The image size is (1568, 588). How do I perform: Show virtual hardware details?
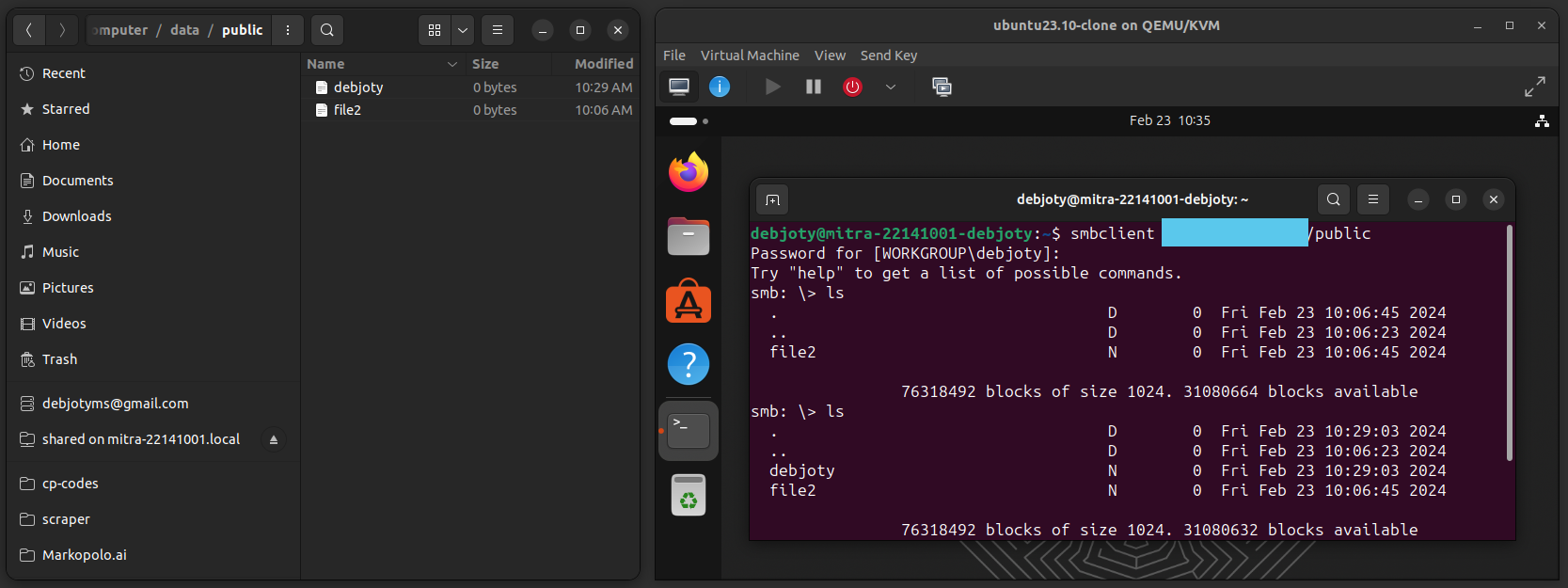point(720,87)
